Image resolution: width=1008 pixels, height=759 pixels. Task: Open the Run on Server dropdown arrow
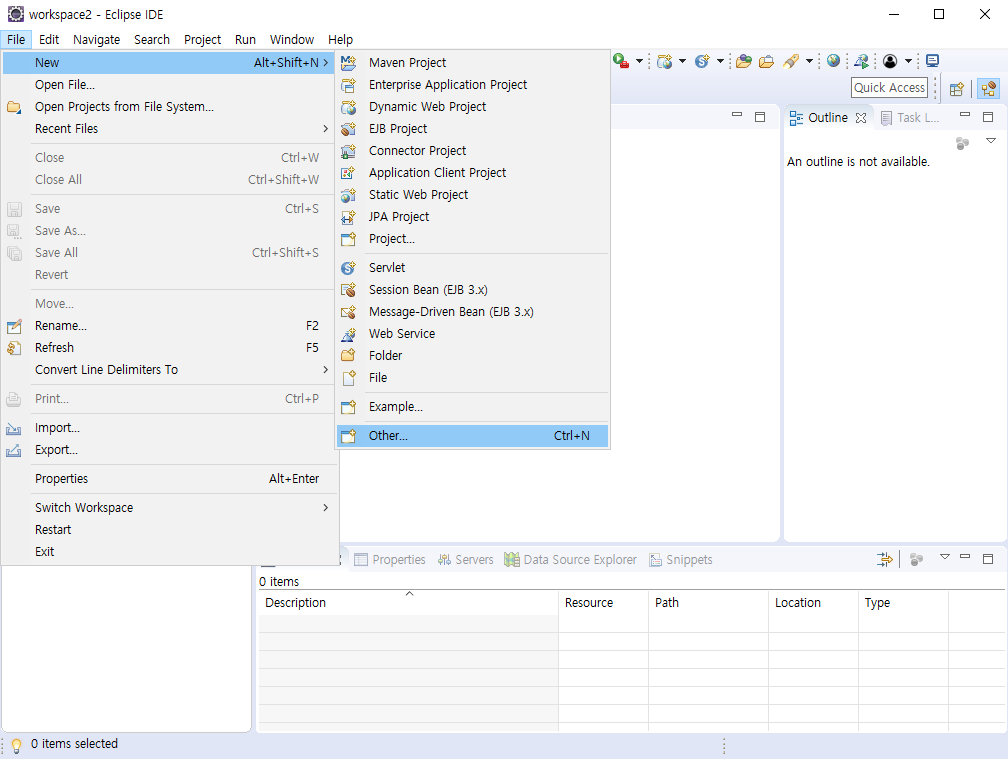639,61
